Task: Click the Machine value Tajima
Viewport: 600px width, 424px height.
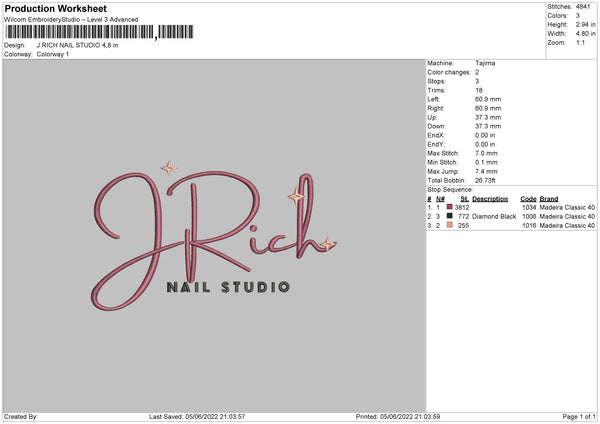Action: point(485,63)
